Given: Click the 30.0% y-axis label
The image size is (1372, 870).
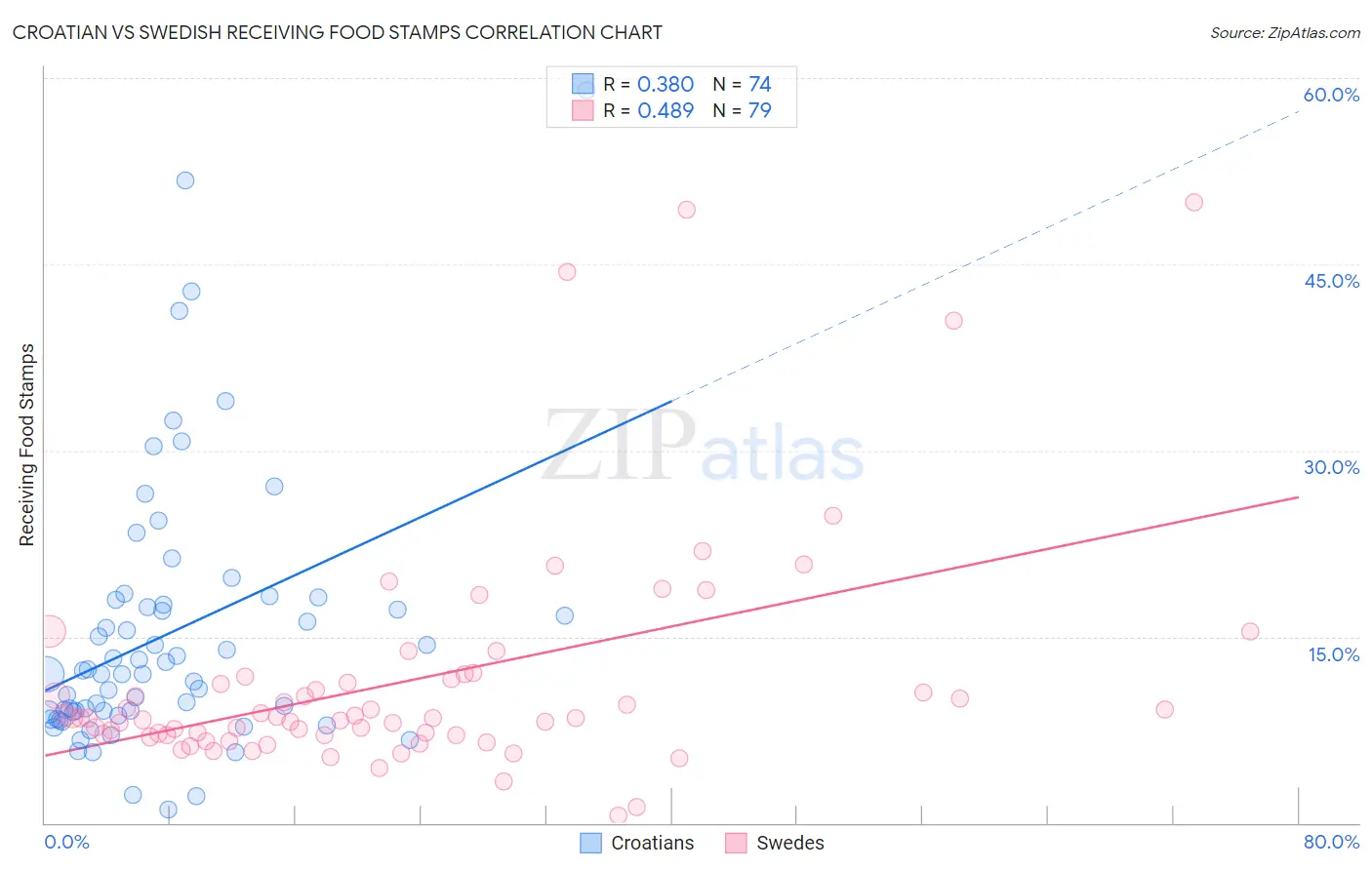Looking at the screenshot, I should click(x=1331, y=467).
